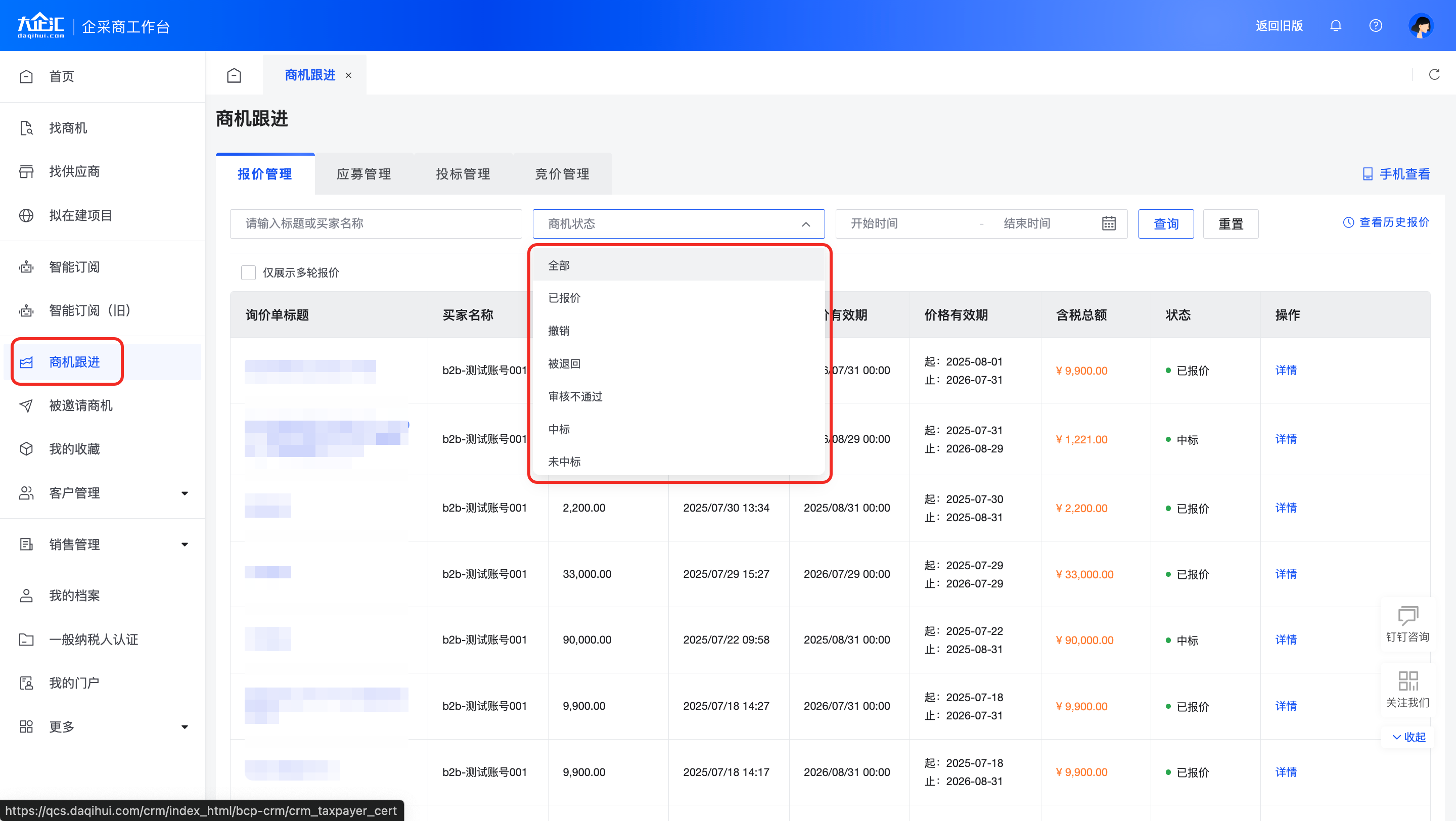The image size is (1456, 821).
Task: Expand 更多 submenu arrow
Action: click(x=184, y=727)
